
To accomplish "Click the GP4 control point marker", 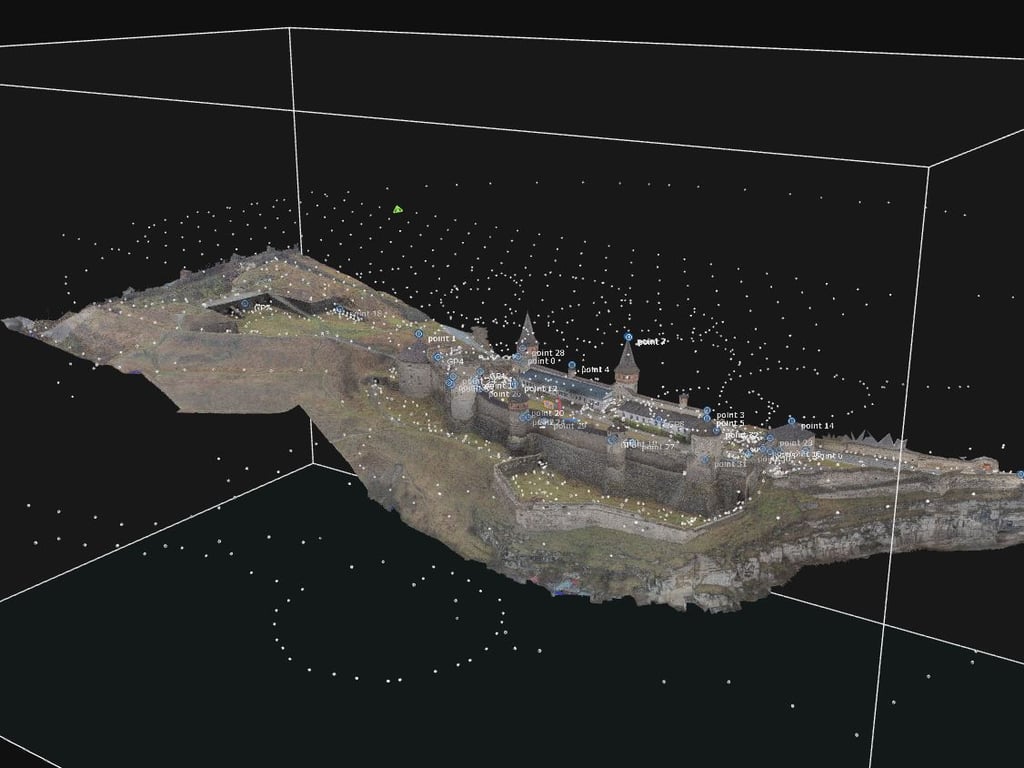I will coord(437,357).
